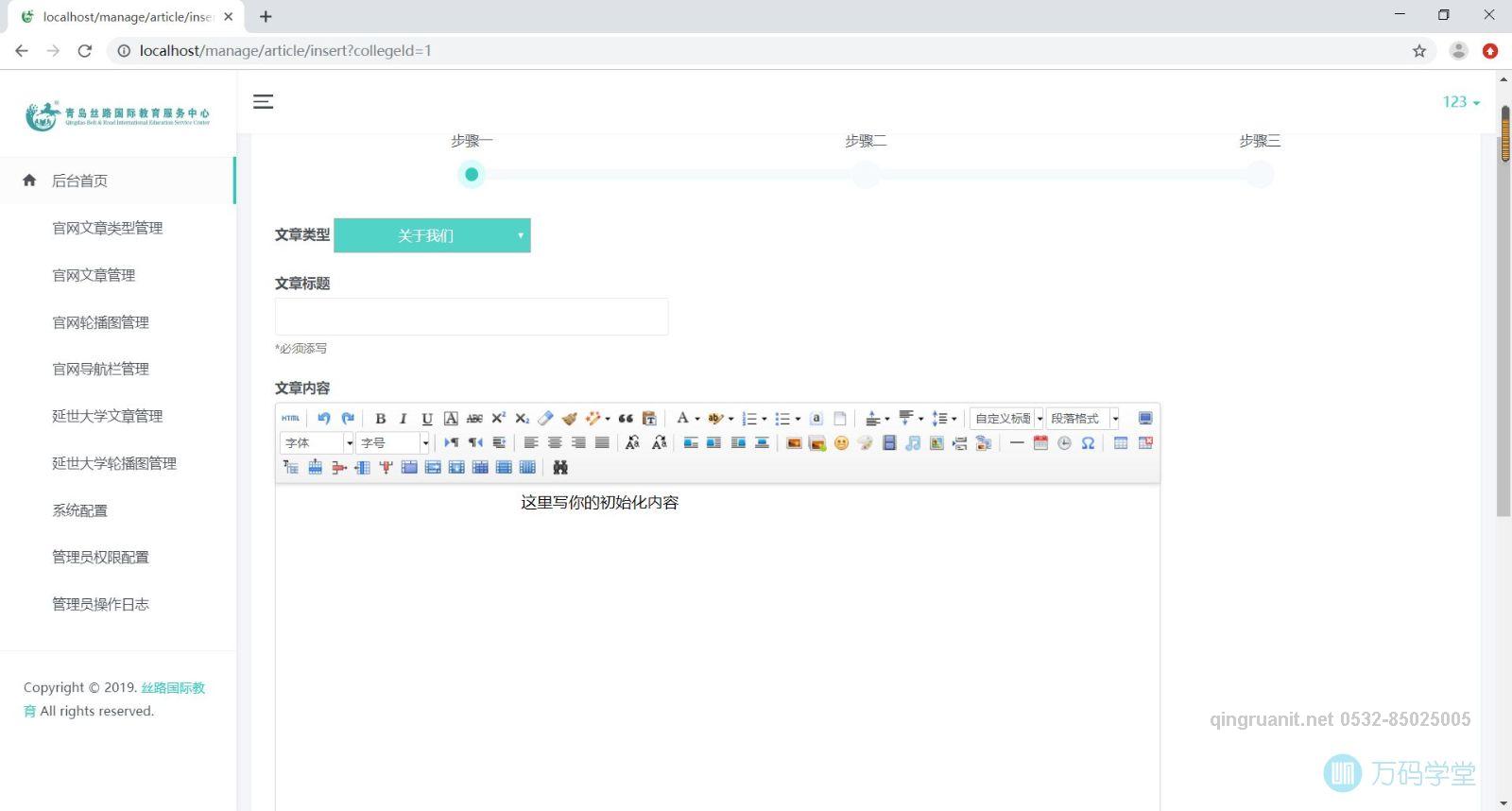
Task: Insert a horizontal rule line
Action: 1017,442
